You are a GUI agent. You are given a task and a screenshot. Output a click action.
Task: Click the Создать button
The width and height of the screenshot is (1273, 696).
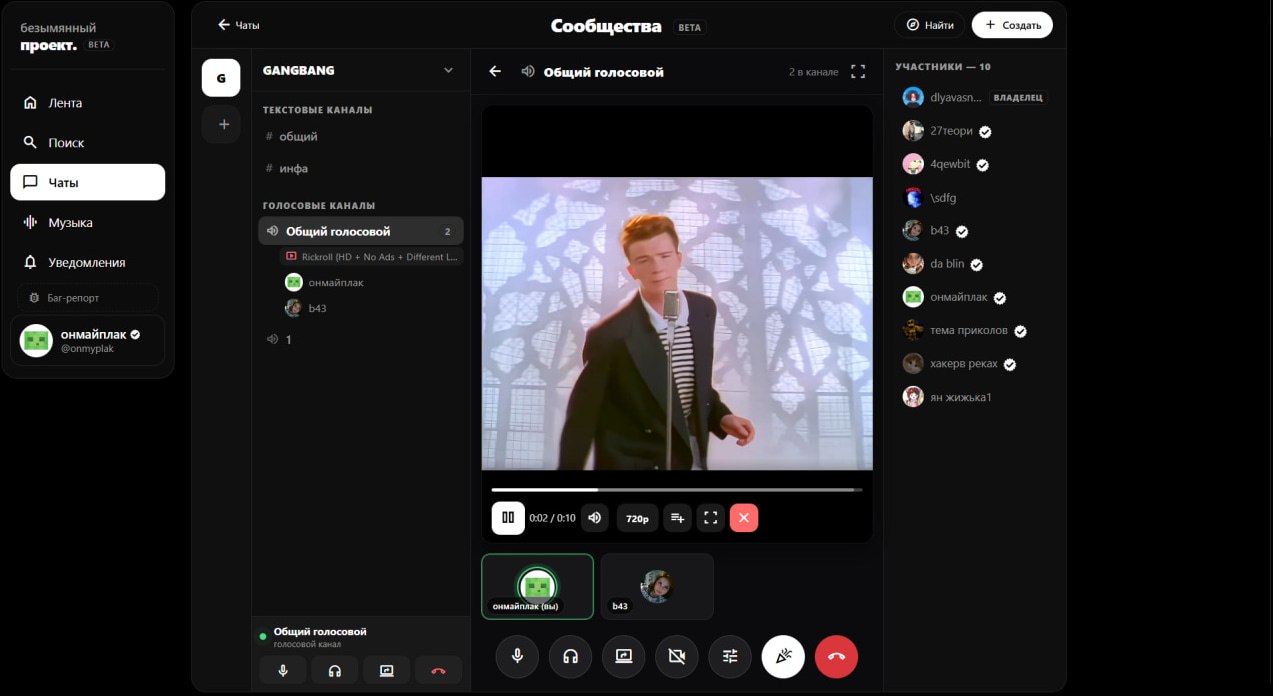1012,25
